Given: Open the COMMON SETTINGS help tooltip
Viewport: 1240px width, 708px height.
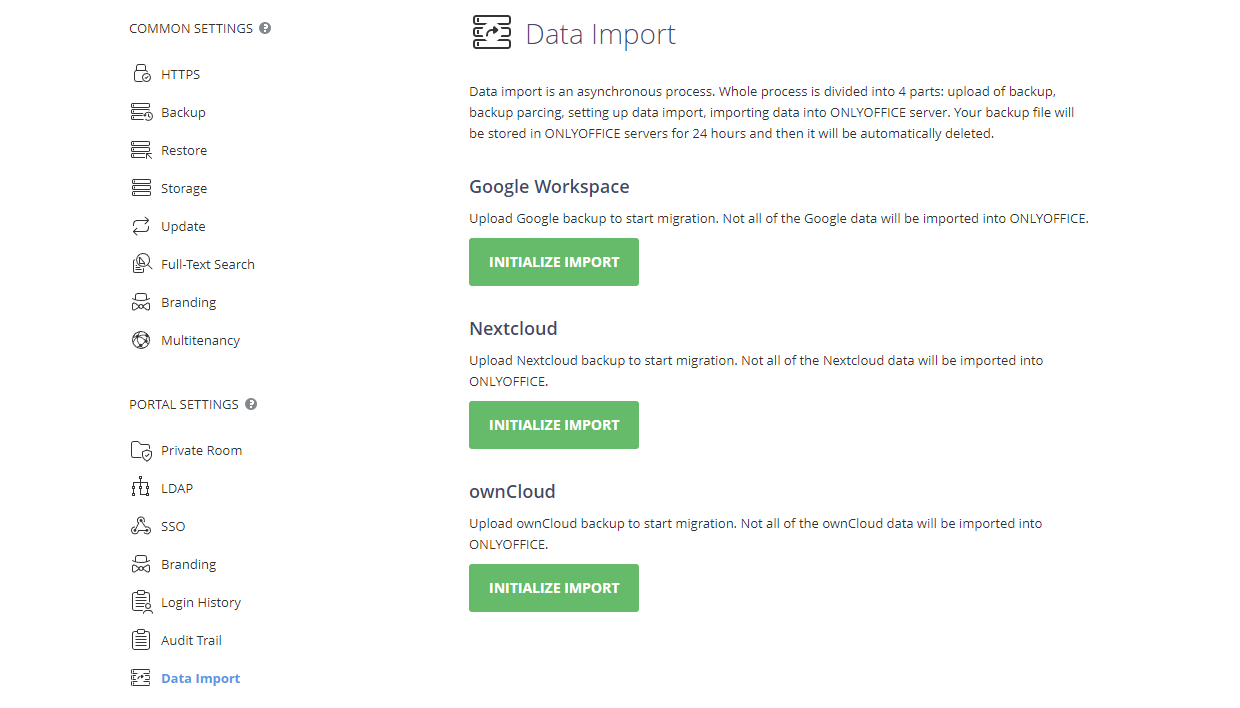Looking at the screenshot, I should [x=263, y=27].
